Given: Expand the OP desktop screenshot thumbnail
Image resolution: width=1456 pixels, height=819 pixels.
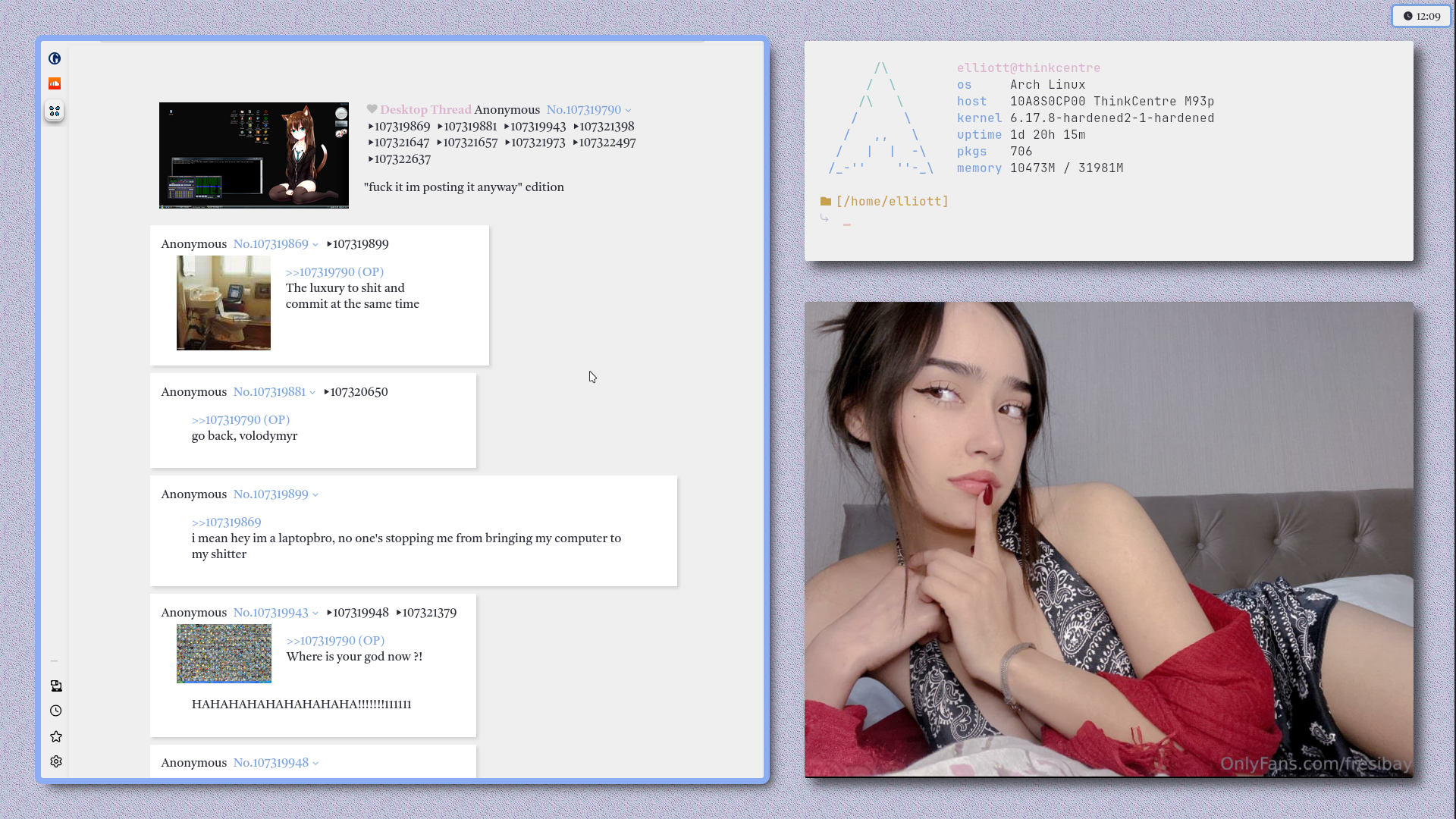Looking at the screenshot, I should pyautogui.click(x=254, y=155).
